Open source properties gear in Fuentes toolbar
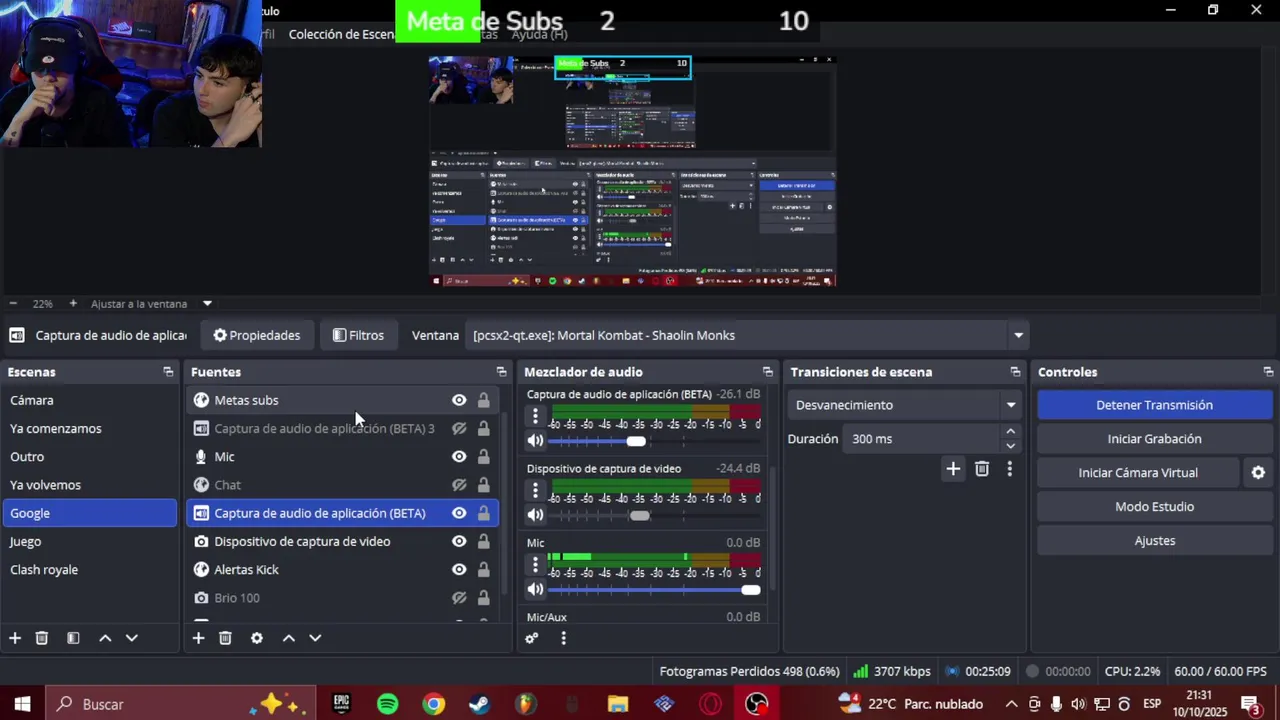 pos(257,638)
